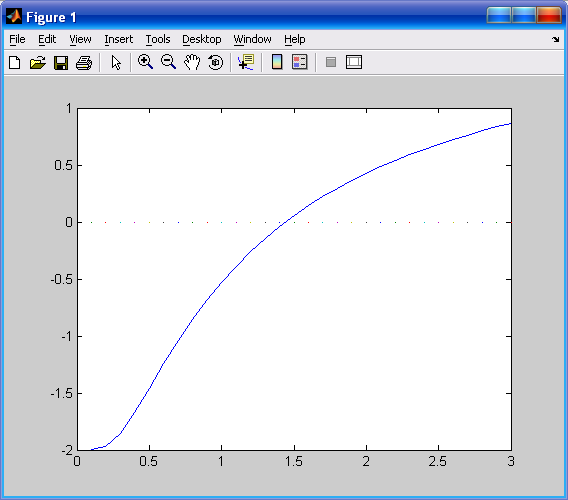568x500 pixels.
Task: Save the figure using the floppy disk icon
Action: tap(61, 62)
